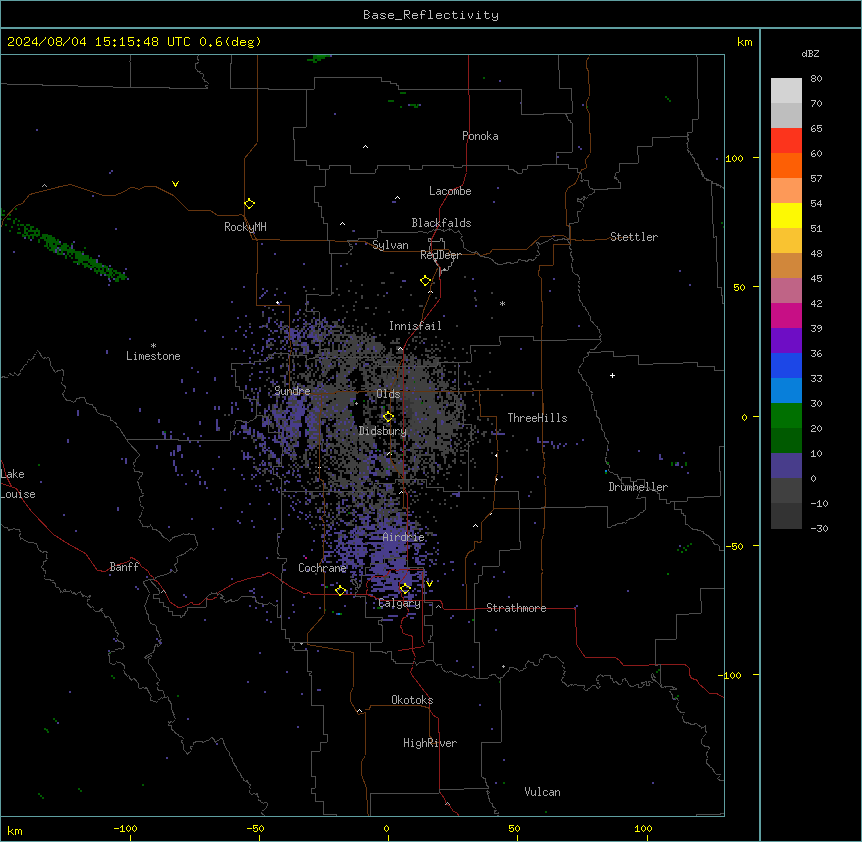Screen dimensions: 862x842
Task: Click the Blackfalds town label
Action: [441, 223]
